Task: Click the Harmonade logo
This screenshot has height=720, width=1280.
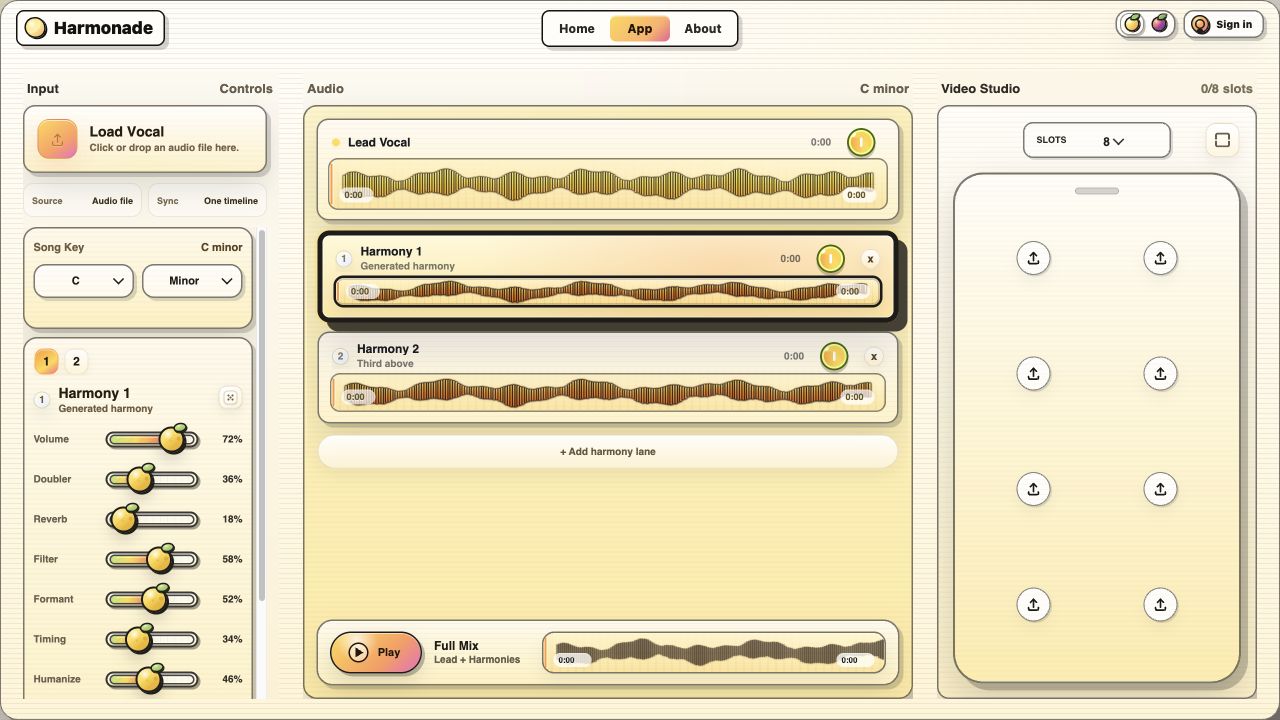Action: click(90, 28)
